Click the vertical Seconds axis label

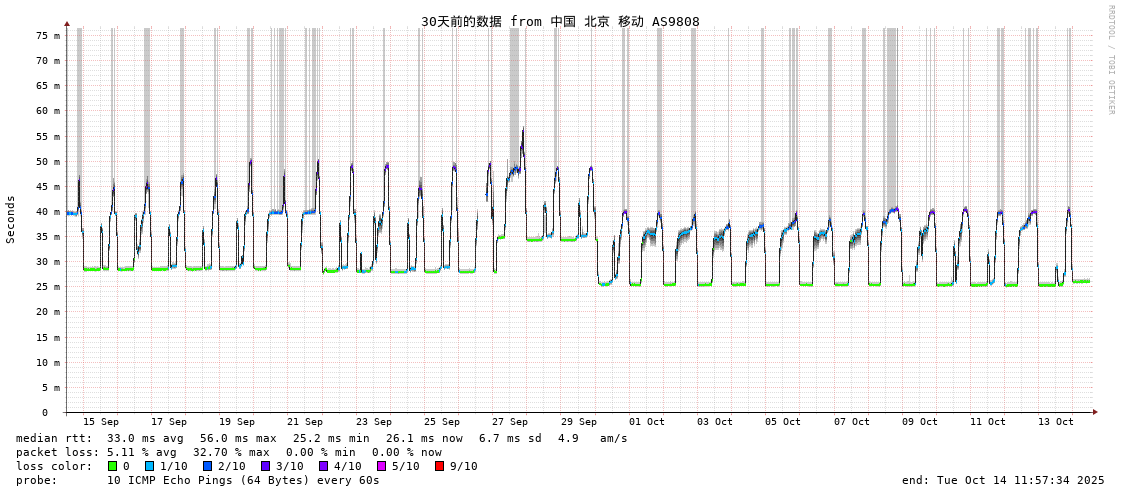pyautogui.click(x=11, y=219)
